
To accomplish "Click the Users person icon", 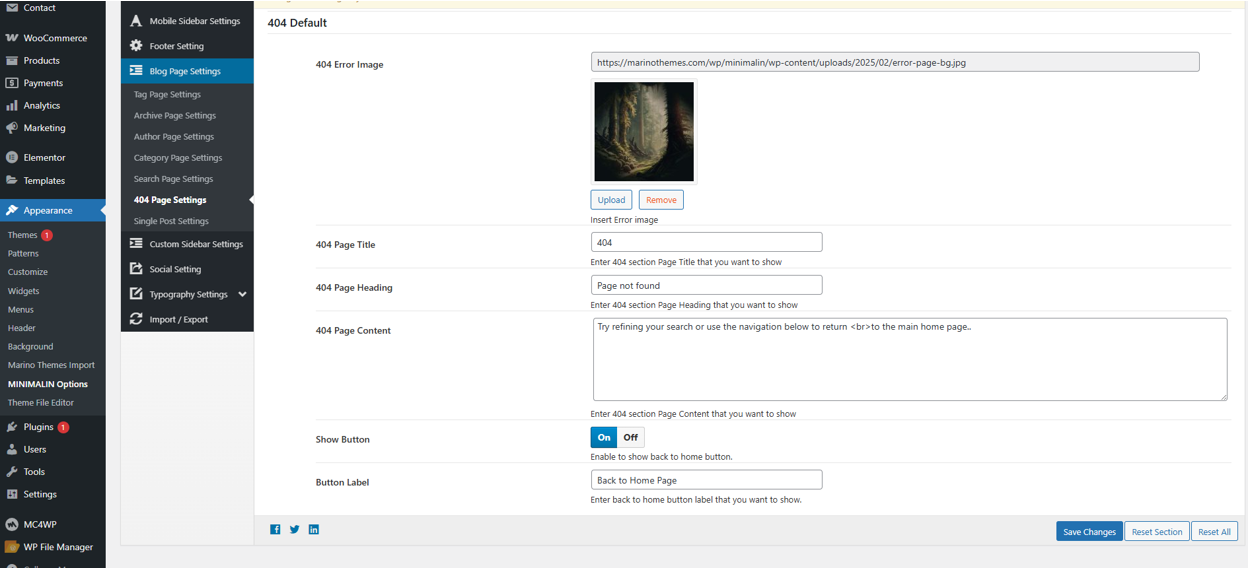I will pos(12,450).
